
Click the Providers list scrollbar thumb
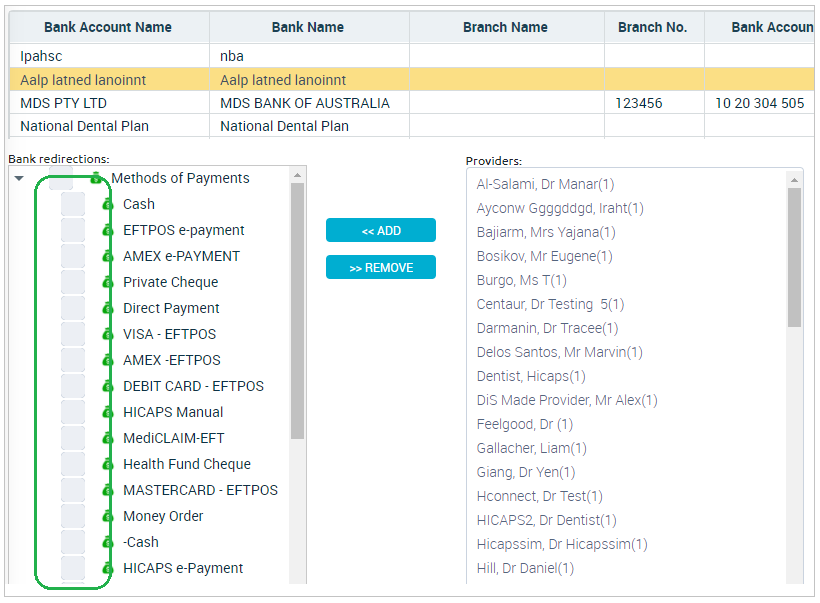click(794, 257)
